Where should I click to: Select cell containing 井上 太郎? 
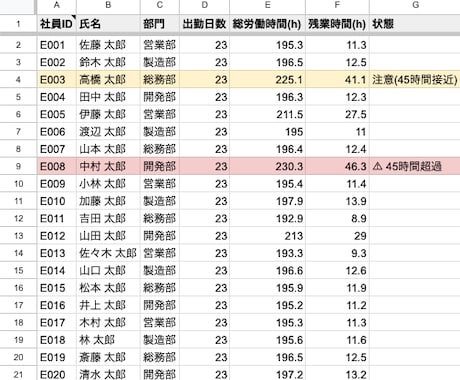click(x=108, y=305)
